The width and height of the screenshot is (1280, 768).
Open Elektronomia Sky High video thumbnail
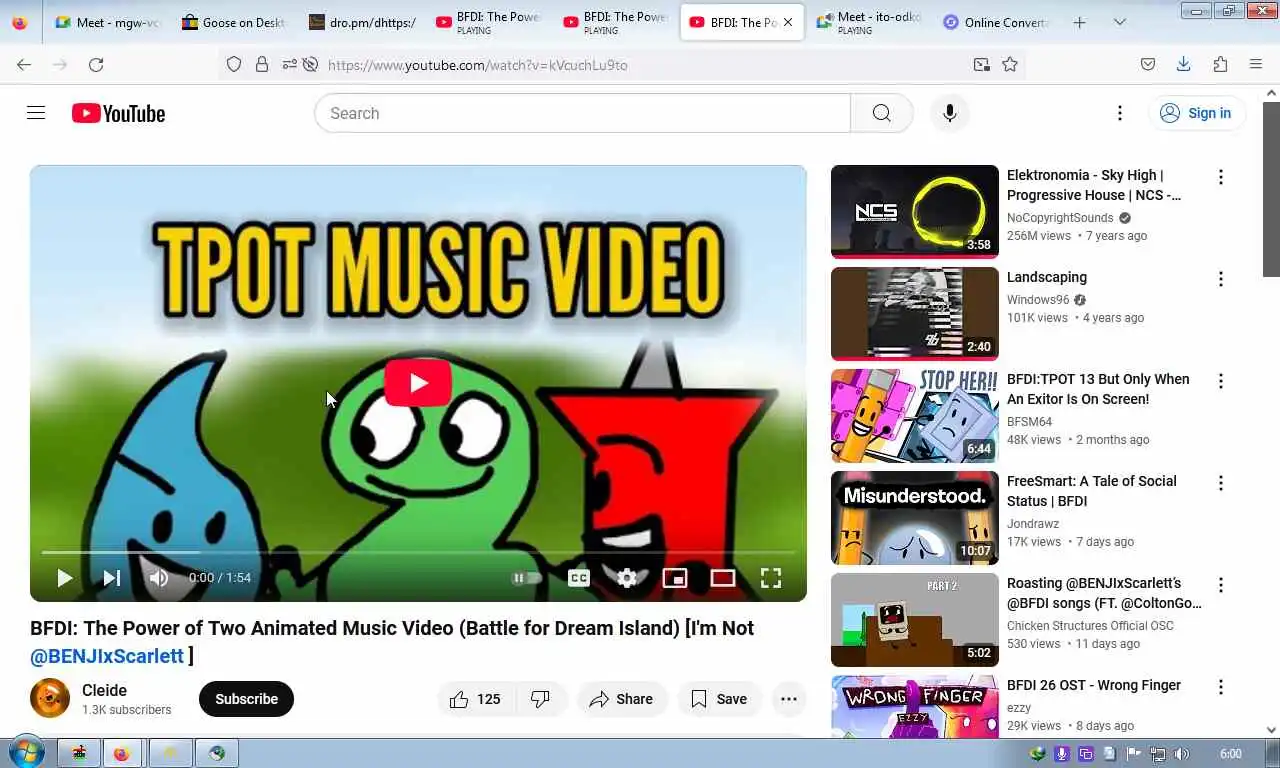pos(915,211)
